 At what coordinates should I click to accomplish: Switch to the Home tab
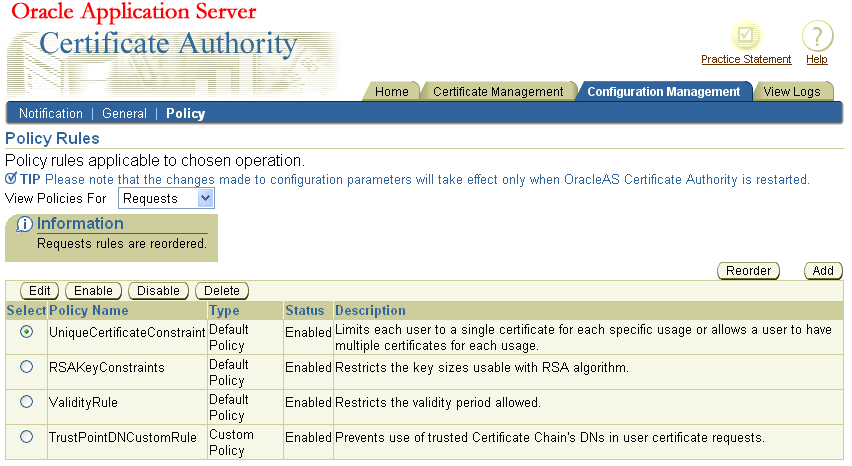pyautogui.click(x=392, y=91)
